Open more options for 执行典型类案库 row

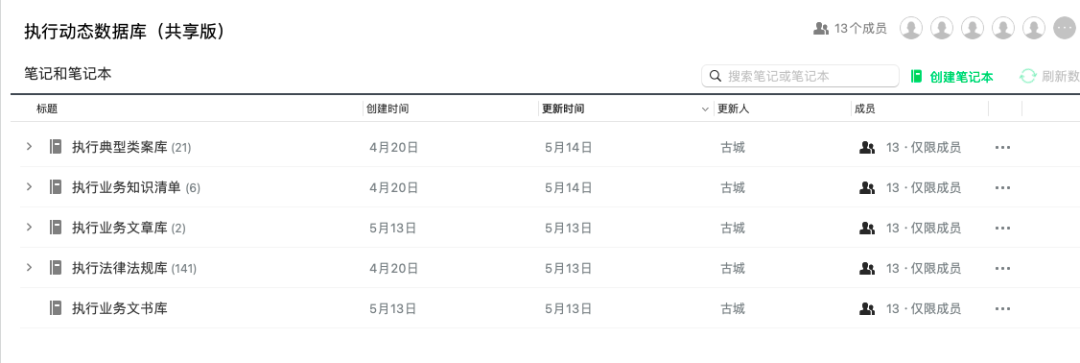click(1003, 147)
